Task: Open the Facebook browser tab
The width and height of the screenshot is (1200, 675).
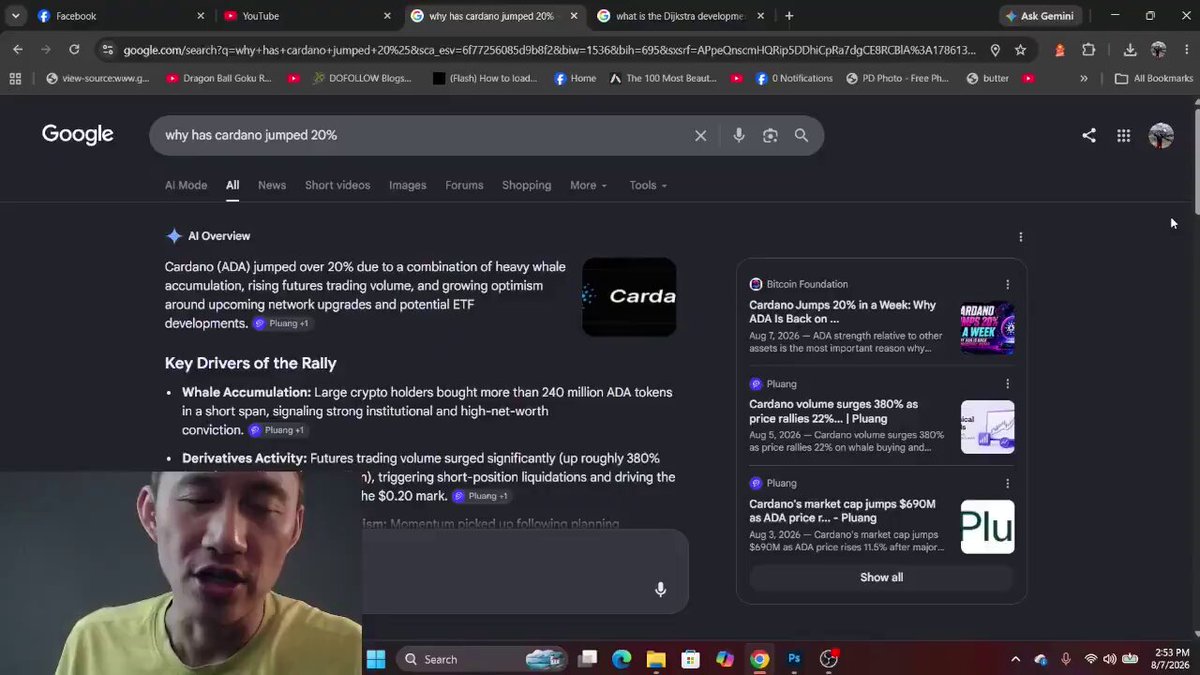Action: coord(118,16)
